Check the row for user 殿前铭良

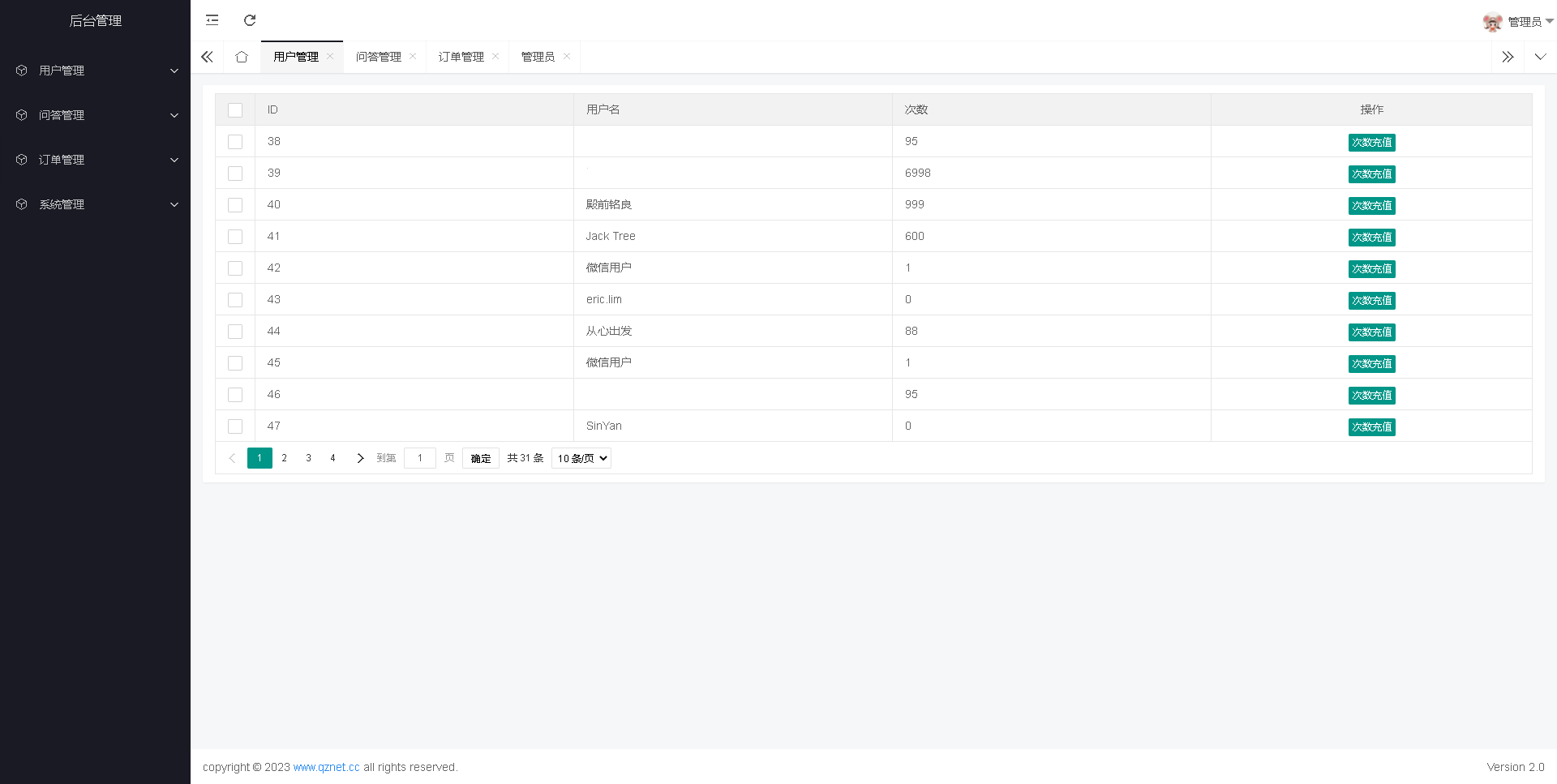coord(235,205)
